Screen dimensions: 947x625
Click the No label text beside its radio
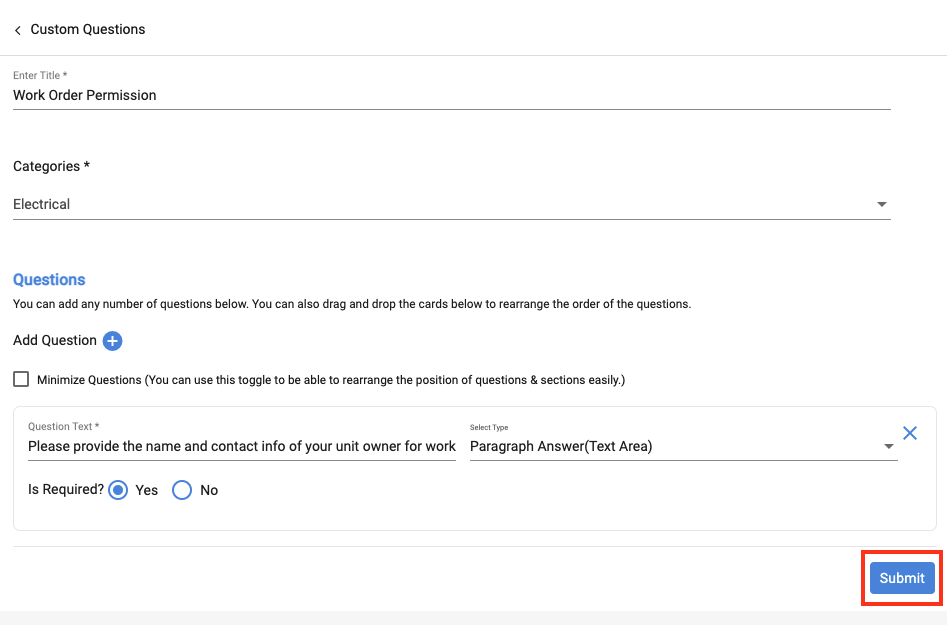(x=209, y=491)
